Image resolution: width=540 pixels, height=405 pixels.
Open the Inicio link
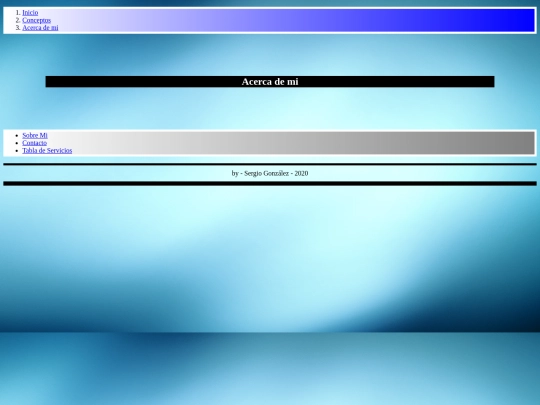30,12
